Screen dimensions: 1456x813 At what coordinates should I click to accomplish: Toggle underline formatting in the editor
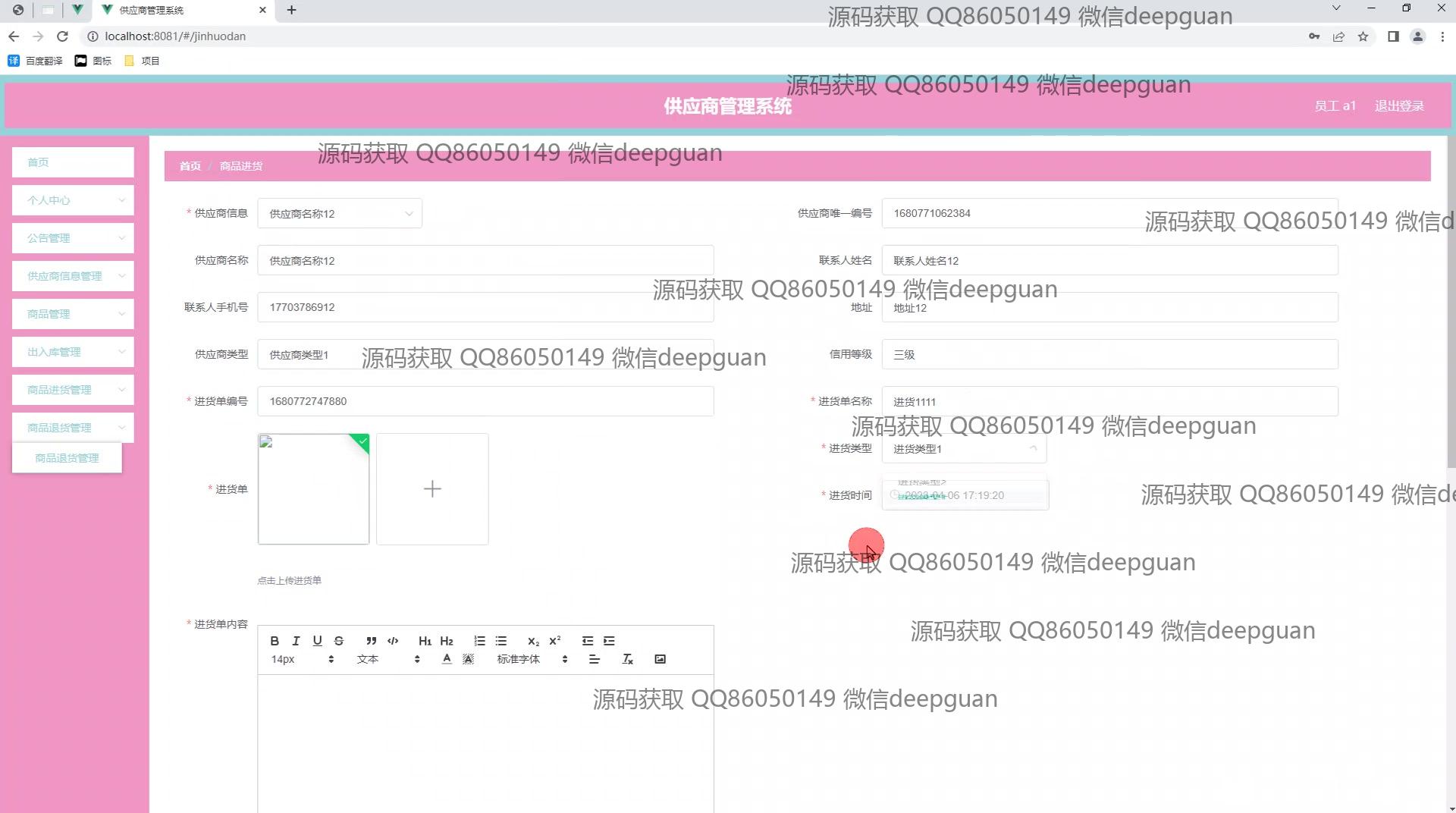tap(317, 641)
